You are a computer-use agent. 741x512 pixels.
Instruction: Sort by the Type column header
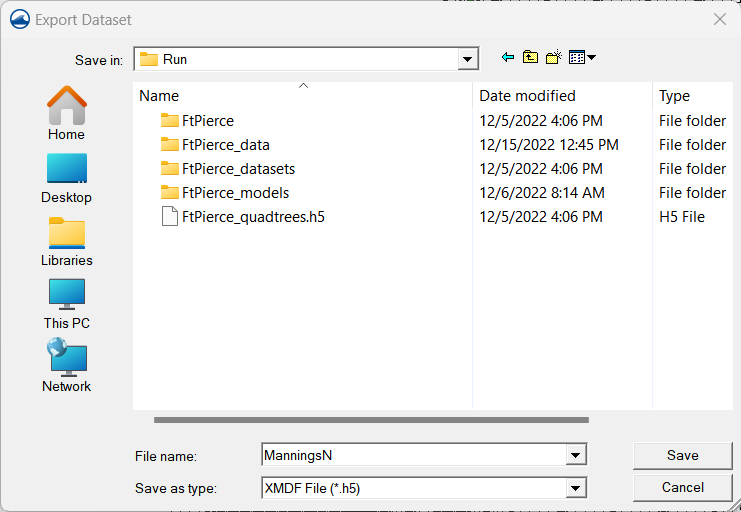[693, 95]
